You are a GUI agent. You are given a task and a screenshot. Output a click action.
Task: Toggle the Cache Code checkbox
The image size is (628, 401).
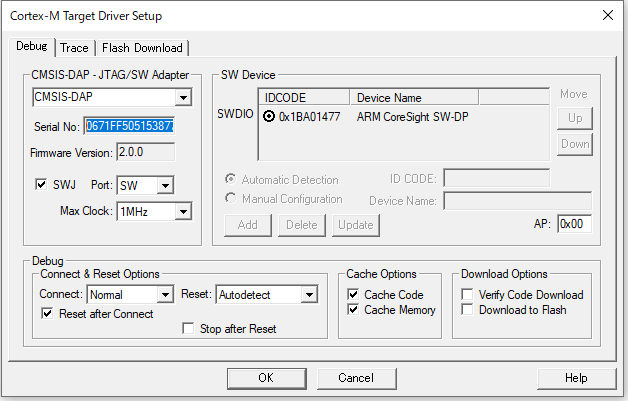[x=353, y=294]
